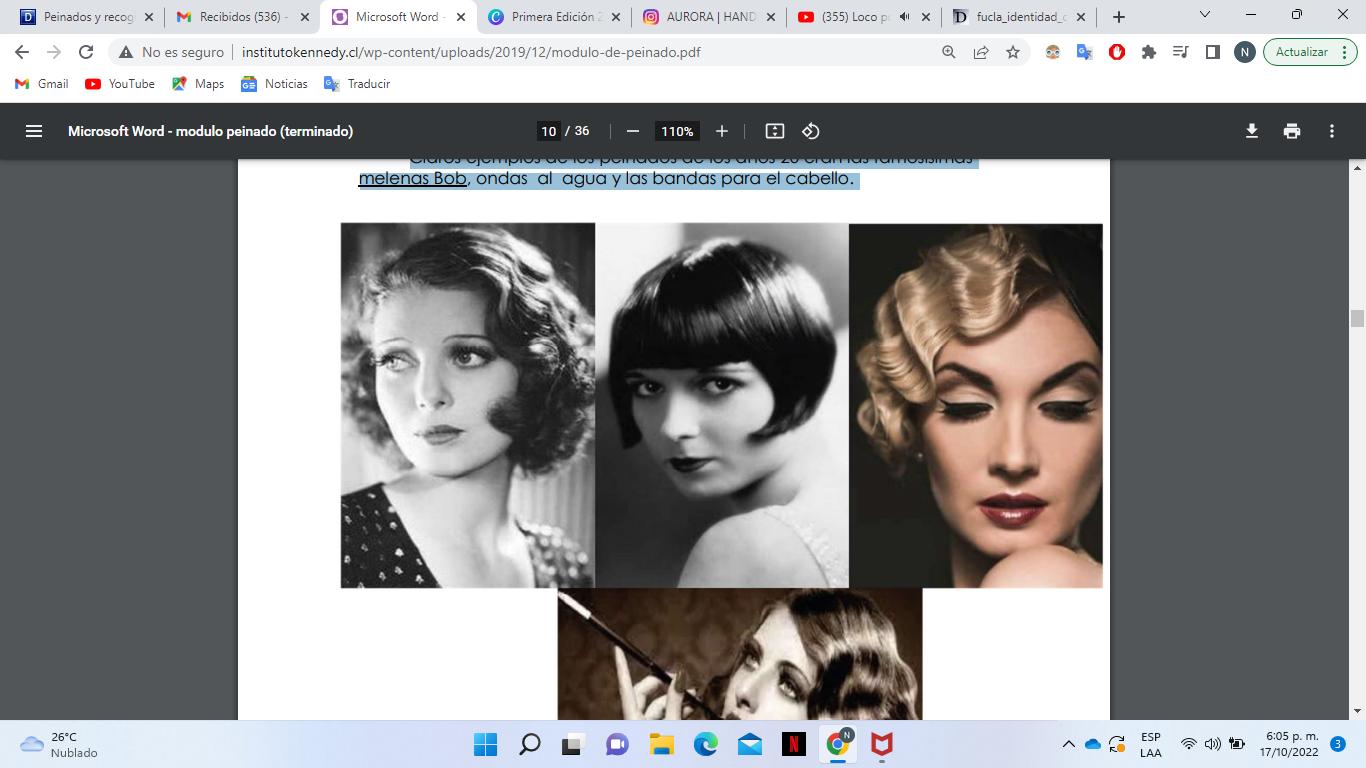The image size is (1366, 768).
Task: Rotate the PDF counterclockwise
Action: pyautogui.click(x=811, y=131)
